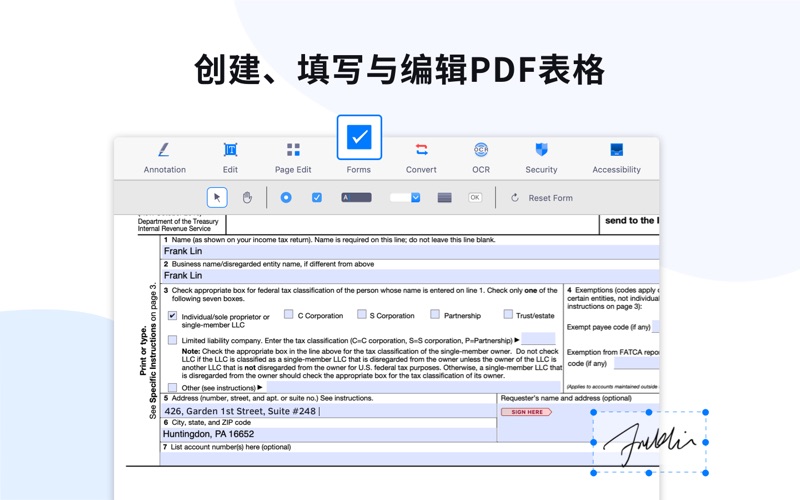Click the Convert tab label
The height and width of the screenshot is (500, 800).
[421, 170]
